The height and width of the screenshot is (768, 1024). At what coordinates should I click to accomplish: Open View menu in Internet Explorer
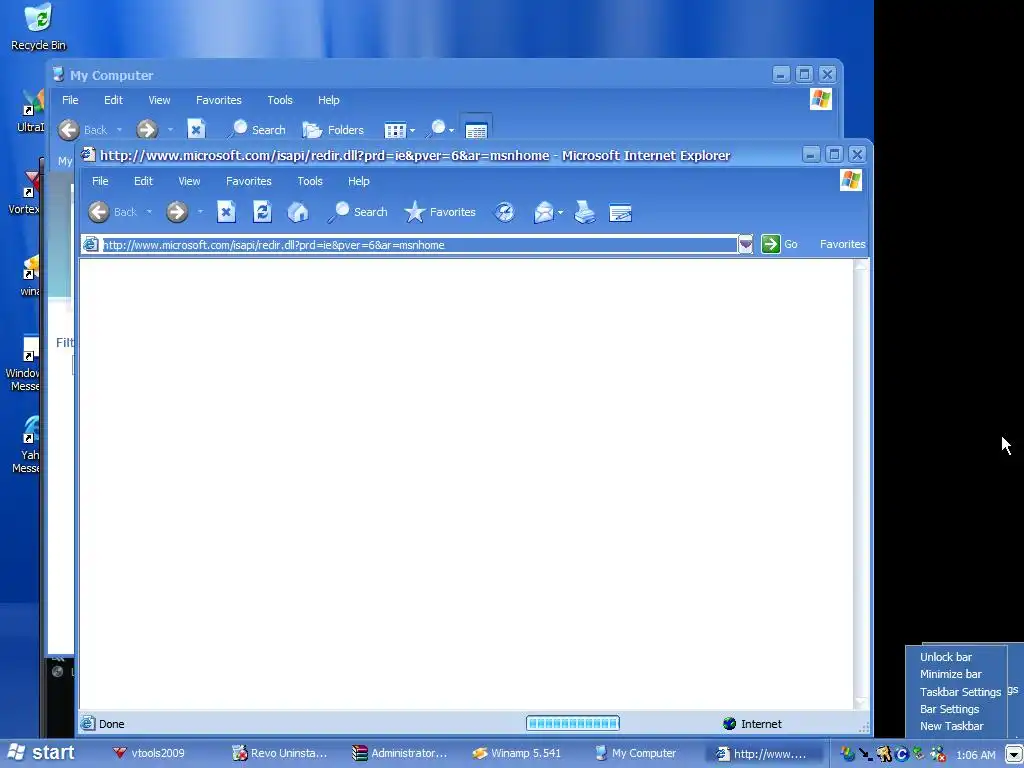189,181
